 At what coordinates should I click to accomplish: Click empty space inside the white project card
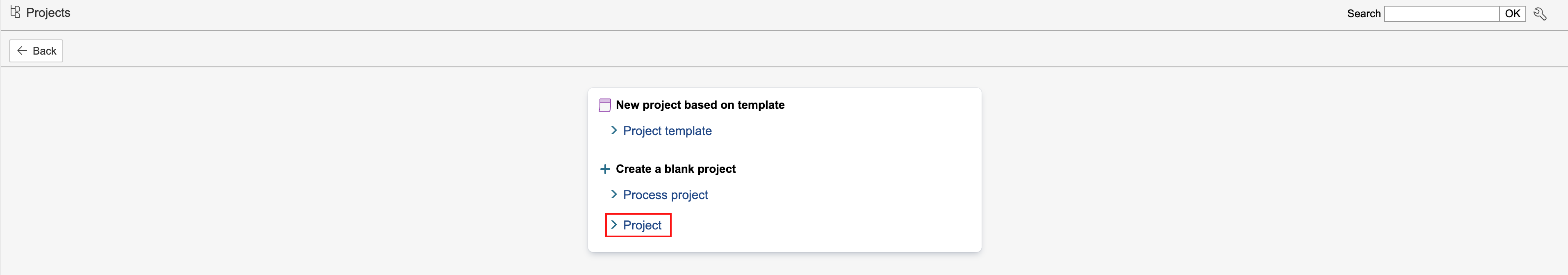[x=852, y=183]
